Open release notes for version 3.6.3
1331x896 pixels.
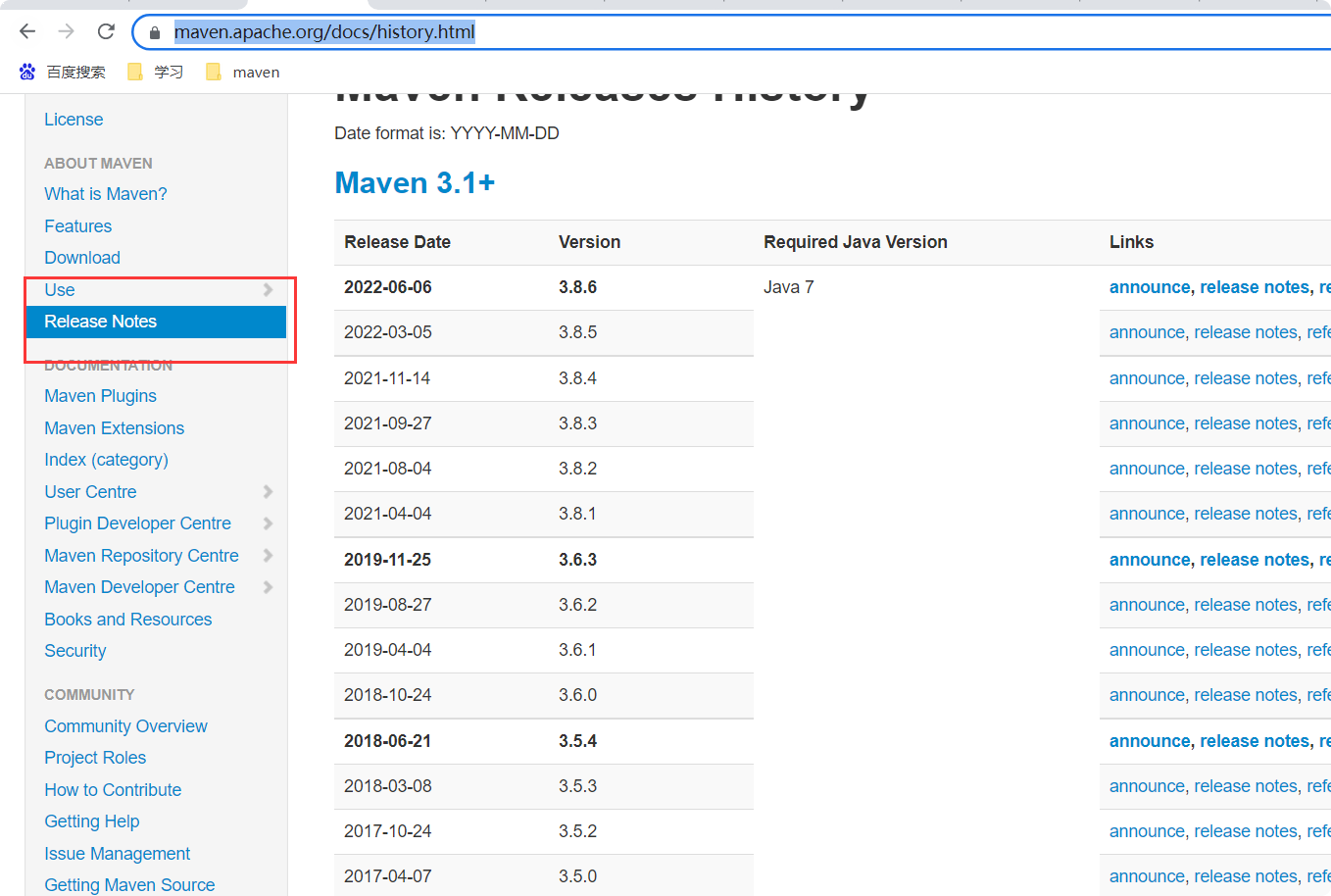coord(1255,560)
